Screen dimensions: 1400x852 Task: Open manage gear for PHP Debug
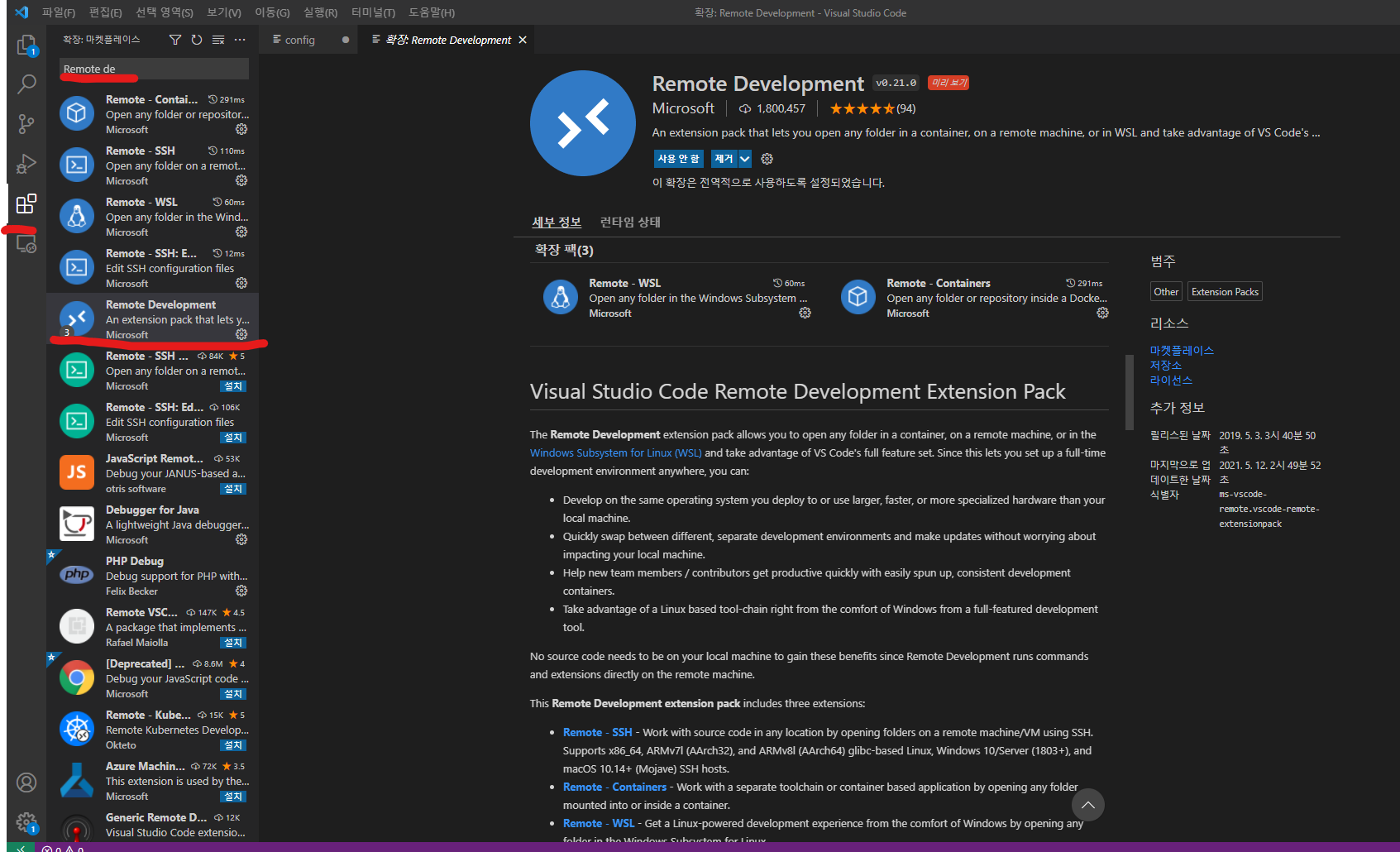click(x=241, y=591)
